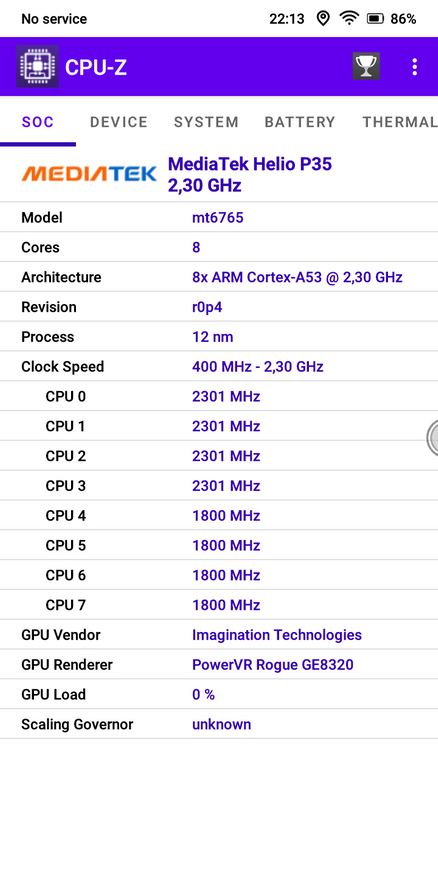Viewport: 438px width, 876px height.
Task: Select the CPU 0 frequency row
Action: pyautogui.click(x=219, y=397)
